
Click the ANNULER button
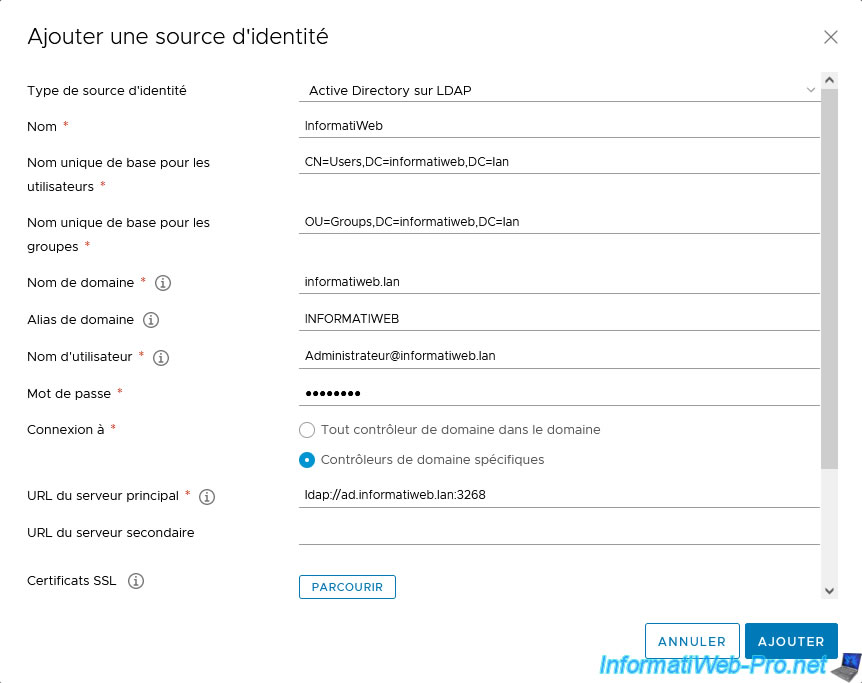tap(692, 641)
